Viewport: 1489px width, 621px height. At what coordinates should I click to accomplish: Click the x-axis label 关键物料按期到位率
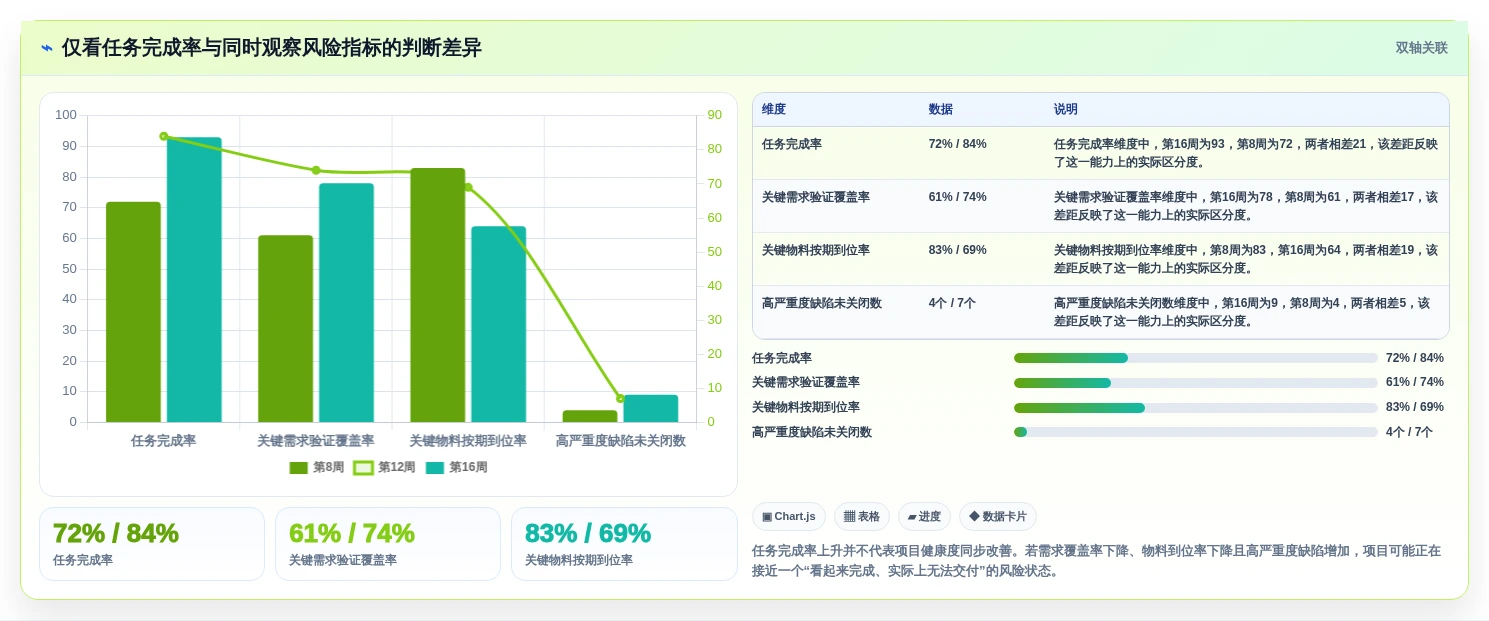[x=468, y=440]
